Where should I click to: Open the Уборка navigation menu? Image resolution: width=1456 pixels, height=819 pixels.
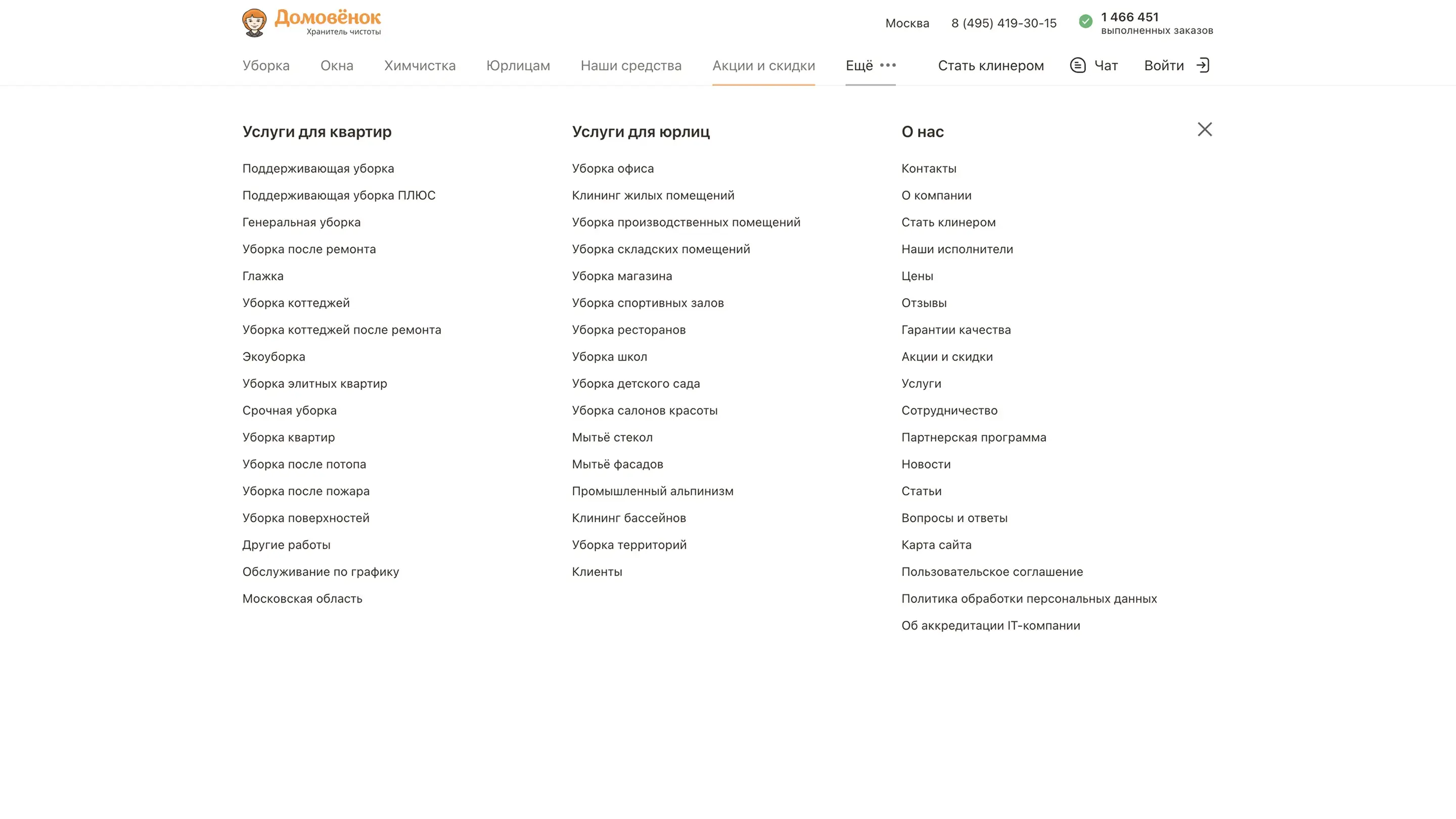[265, 66]
